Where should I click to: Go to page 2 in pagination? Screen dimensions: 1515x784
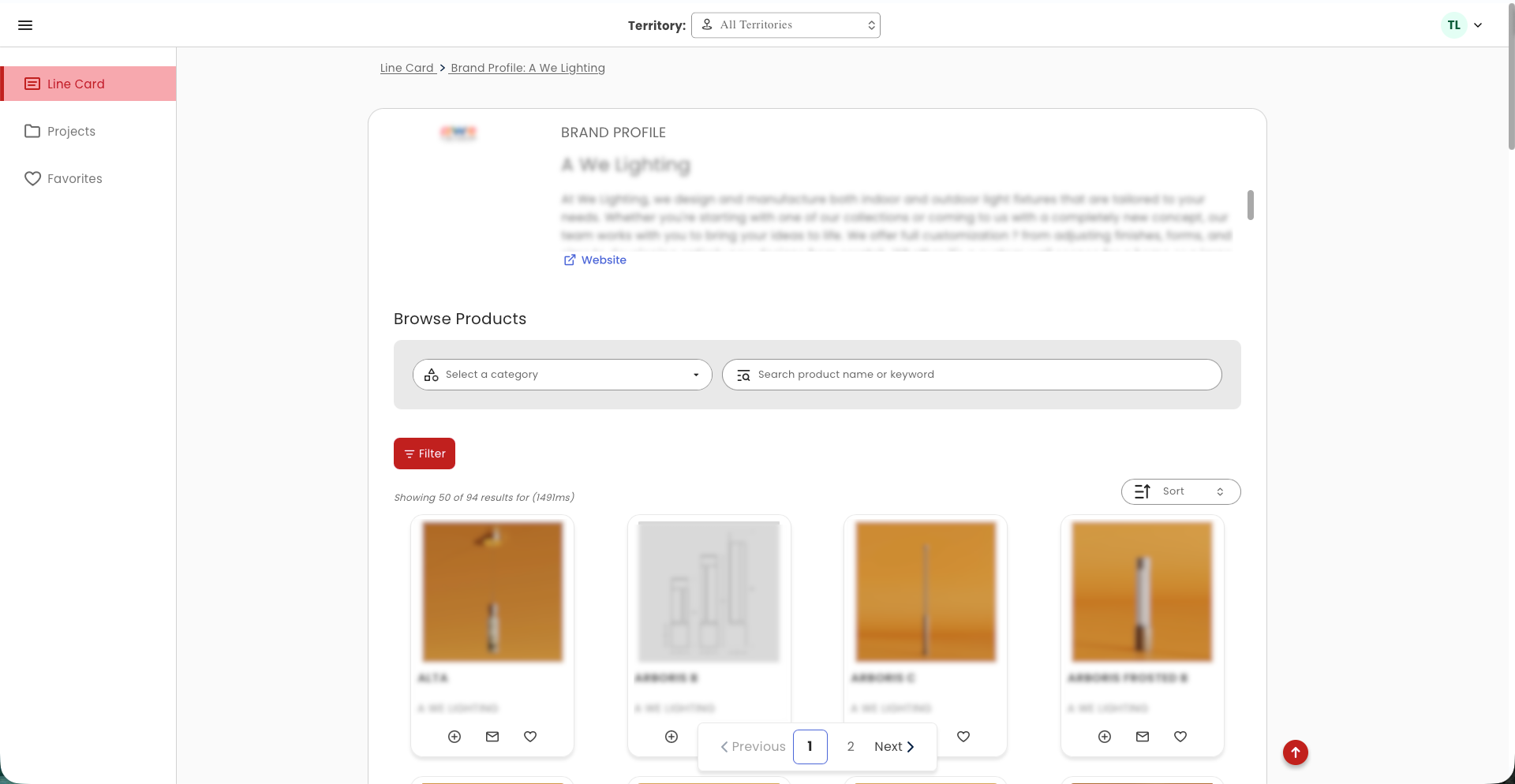(851, 747)
